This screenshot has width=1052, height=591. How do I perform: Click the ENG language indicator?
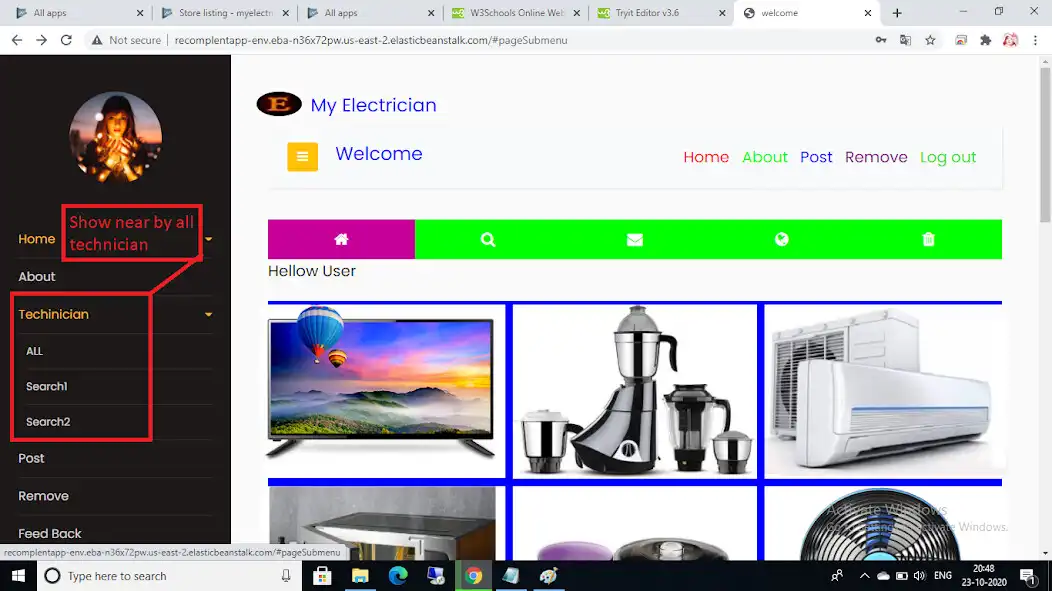pyautogui.click(x=943, y=576)
